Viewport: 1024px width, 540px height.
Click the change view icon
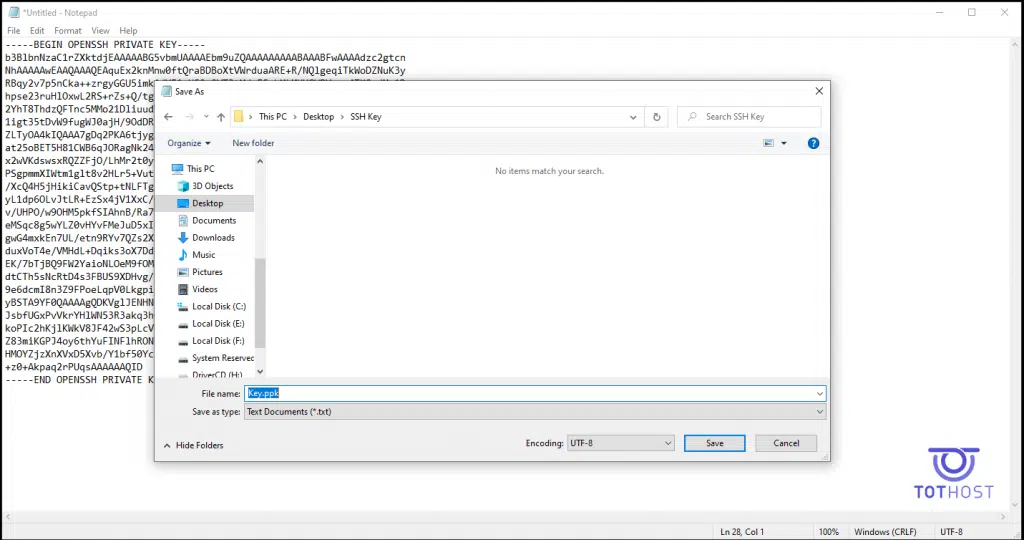769,143
